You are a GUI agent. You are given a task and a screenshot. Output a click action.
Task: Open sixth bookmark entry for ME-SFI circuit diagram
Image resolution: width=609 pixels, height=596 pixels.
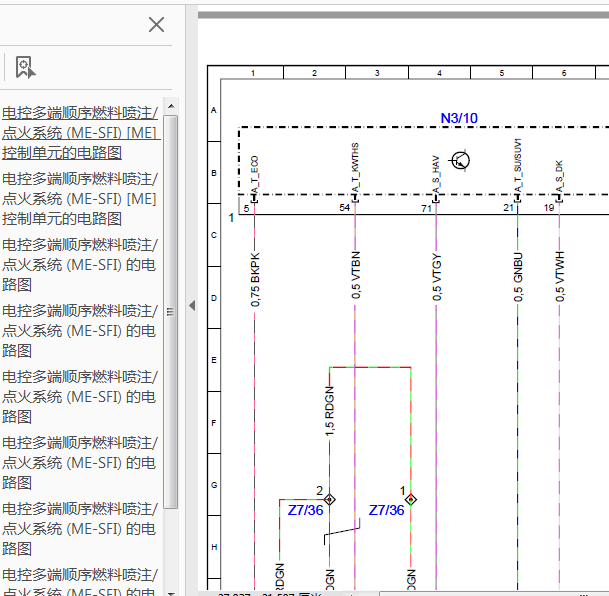click(80, 463)
